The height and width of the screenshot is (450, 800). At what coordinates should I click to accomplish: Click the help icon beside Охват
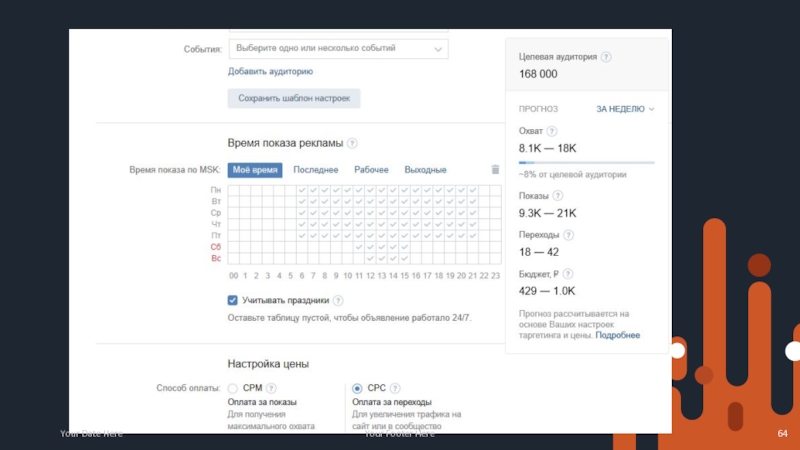(552, 131)
